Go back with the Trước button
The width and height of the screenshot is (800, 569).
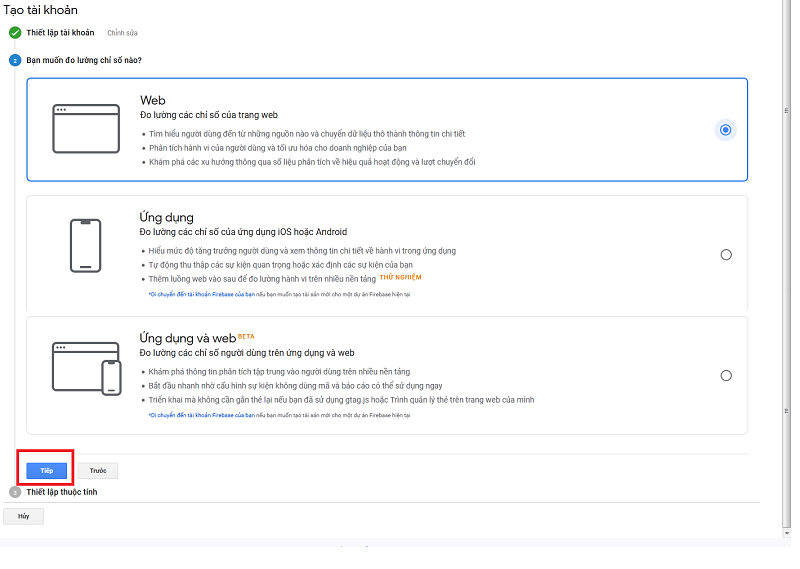click(x=98, y=470)
